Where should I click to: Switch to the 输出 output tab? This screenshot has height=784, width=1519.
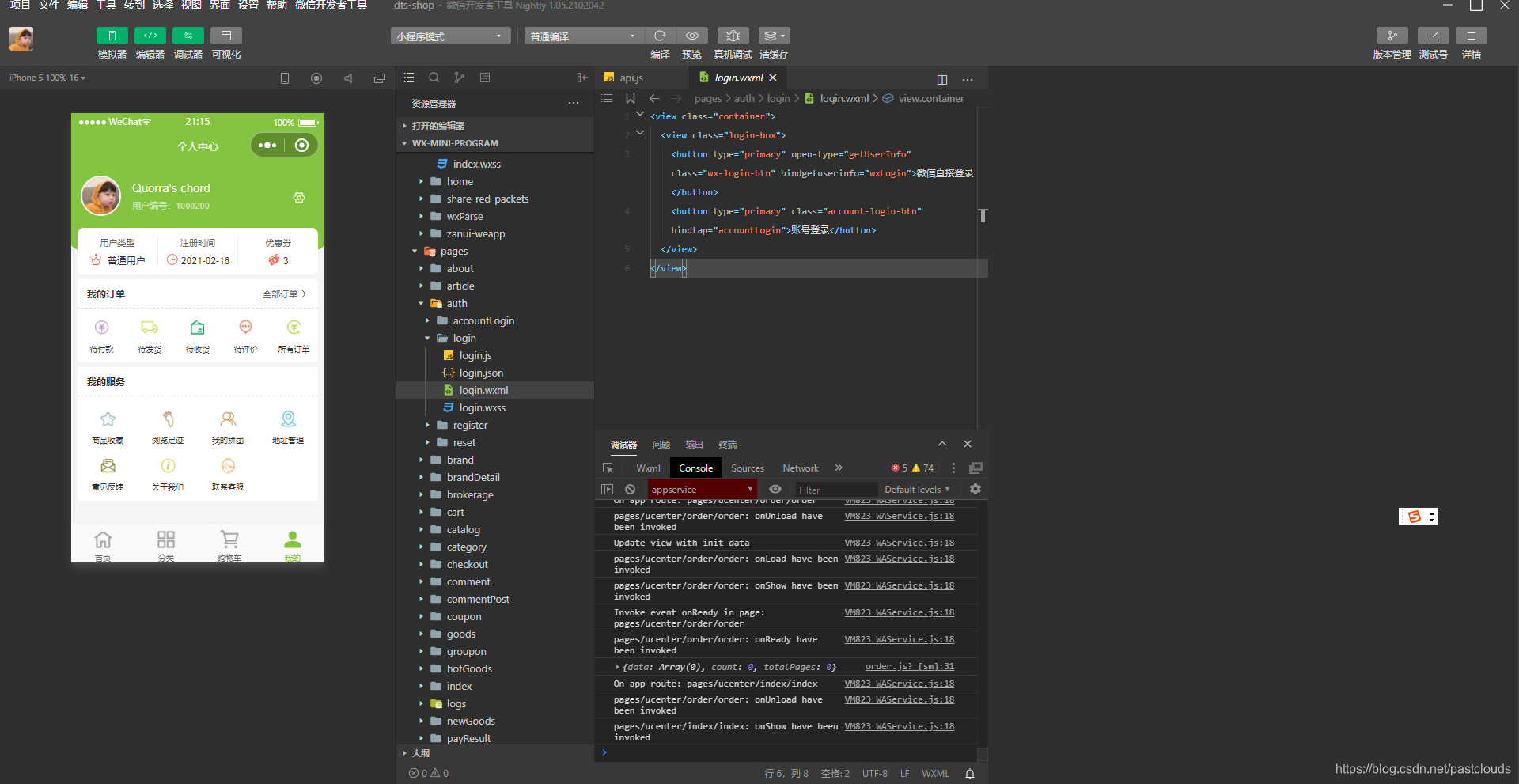(x=695, y=445)
